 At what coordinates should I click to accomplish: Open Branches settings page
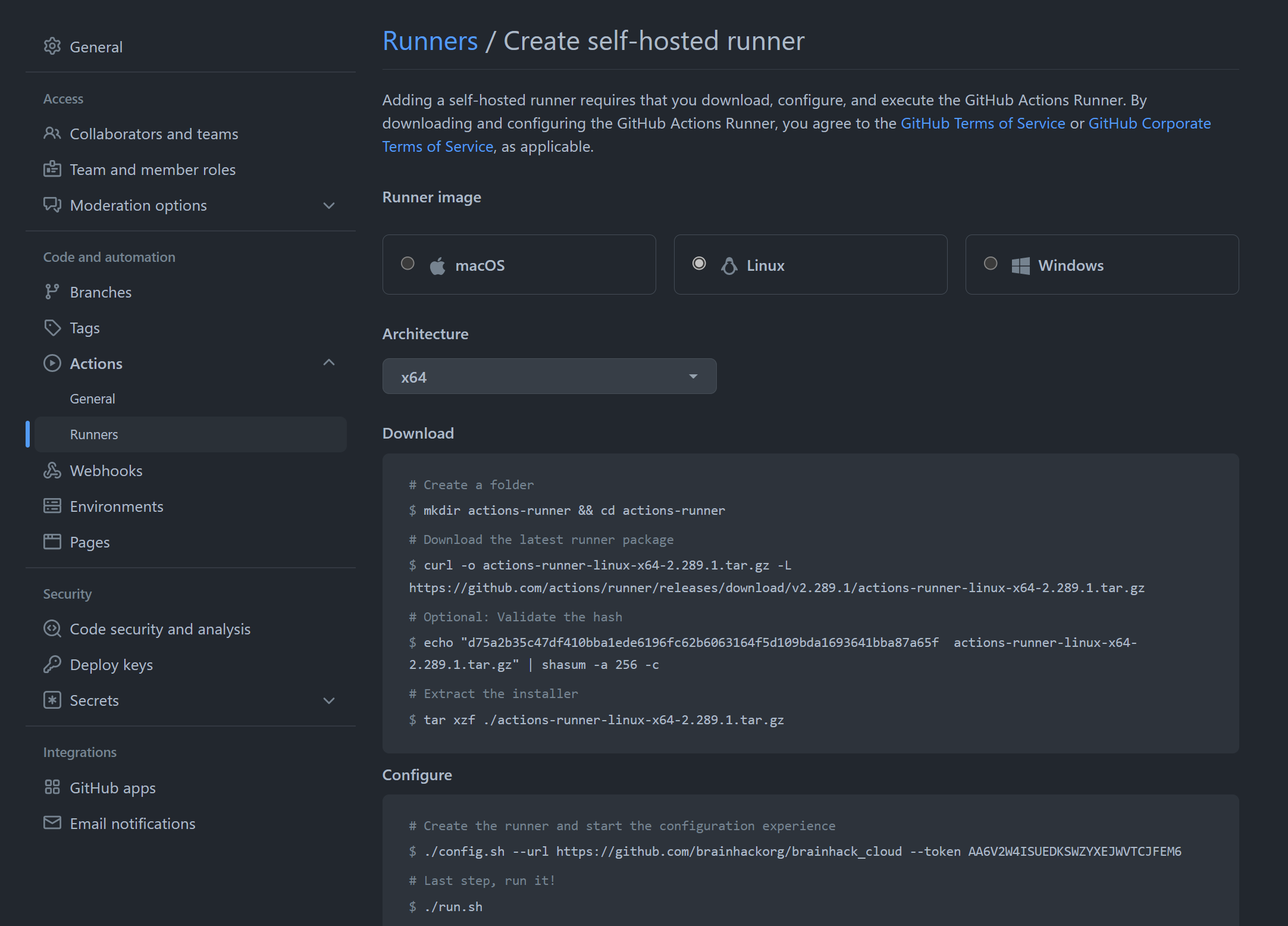101,292
